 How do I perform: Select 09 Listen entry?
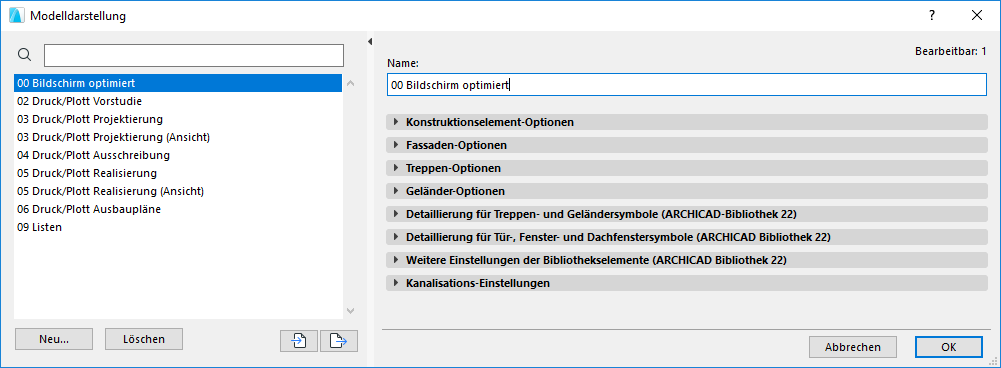(178, 227)
